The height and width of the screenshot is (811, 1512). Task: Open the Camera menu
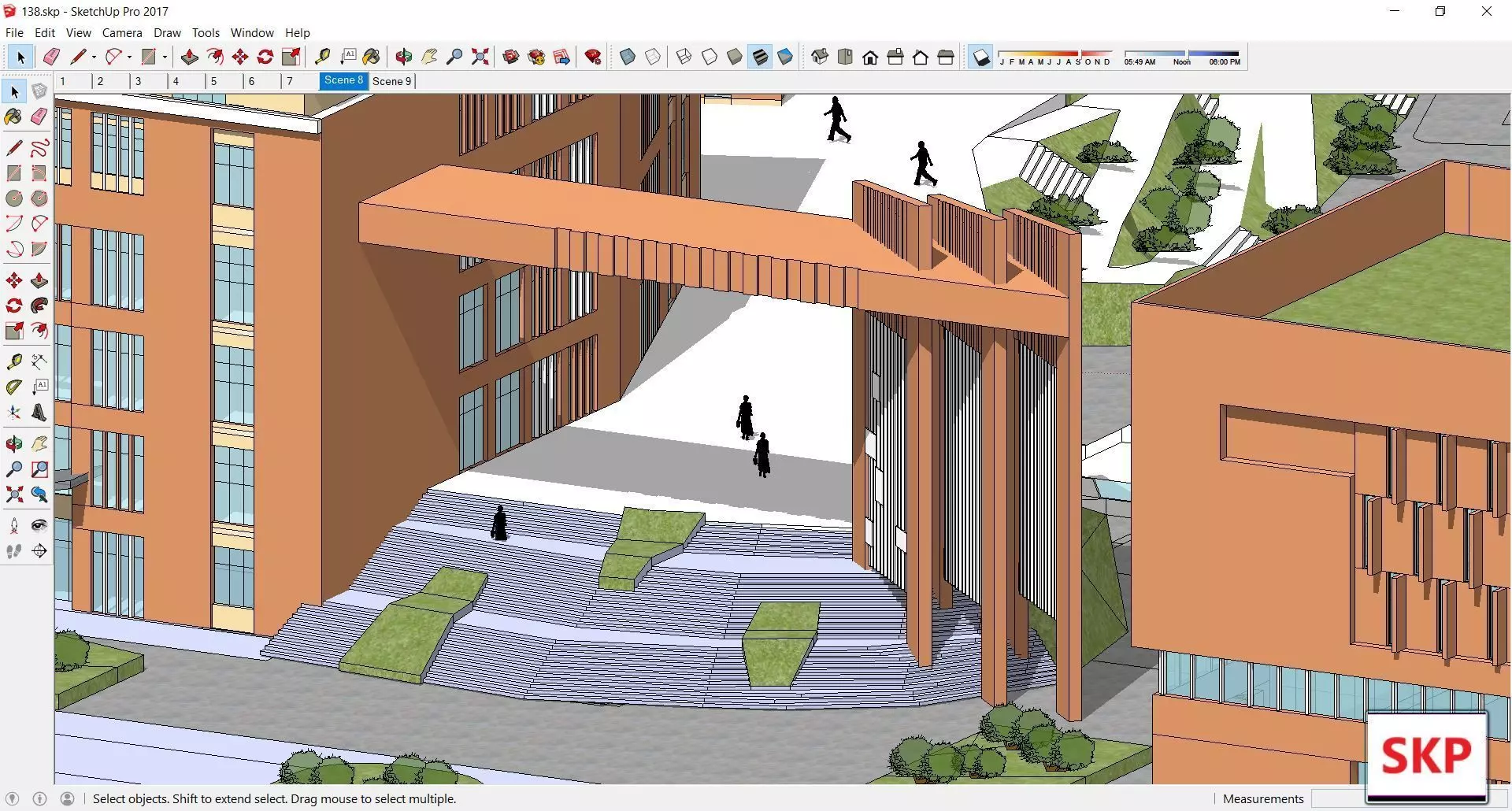tap(122, 33)
